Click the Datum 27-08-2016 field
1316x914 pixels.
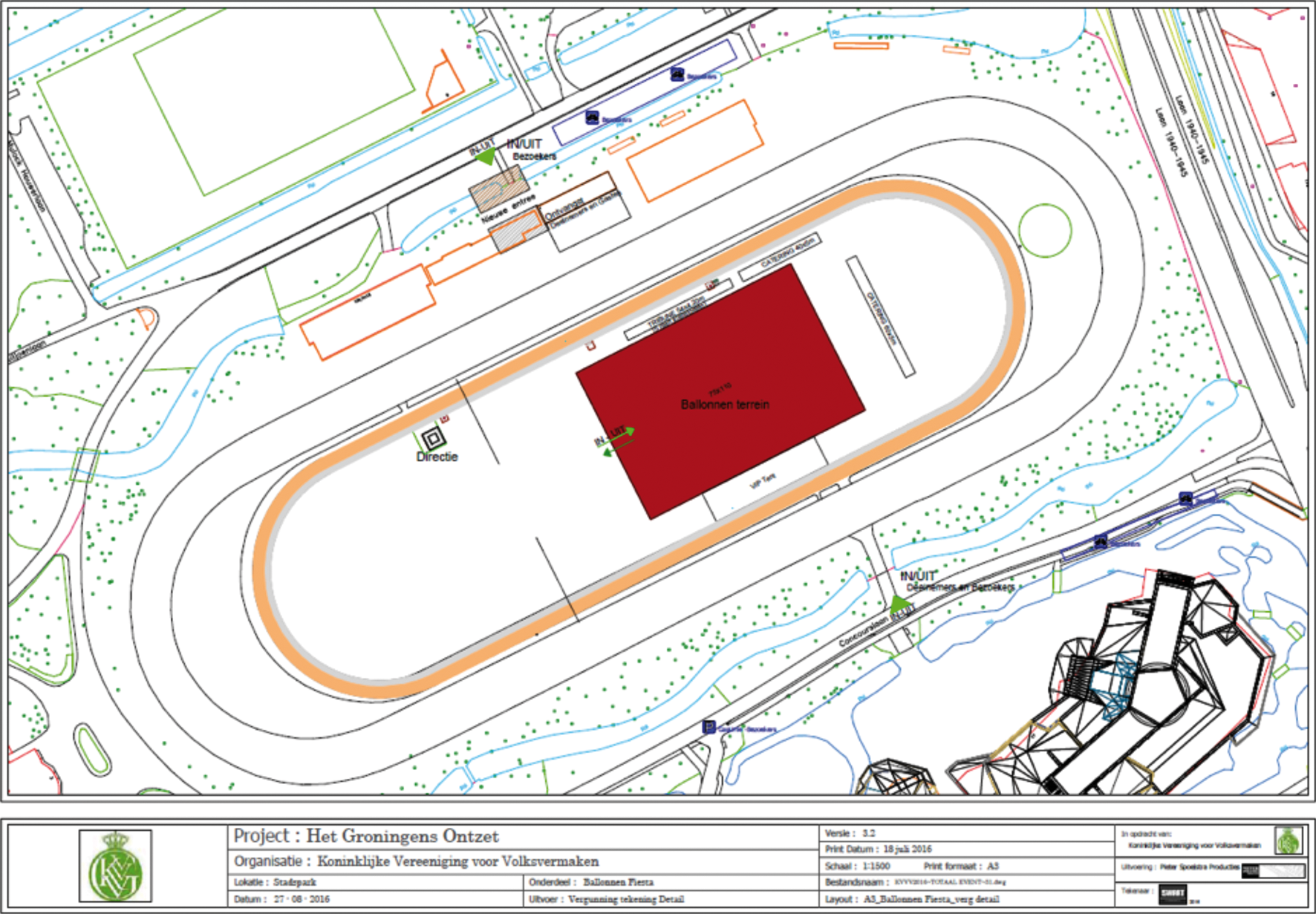281,899
